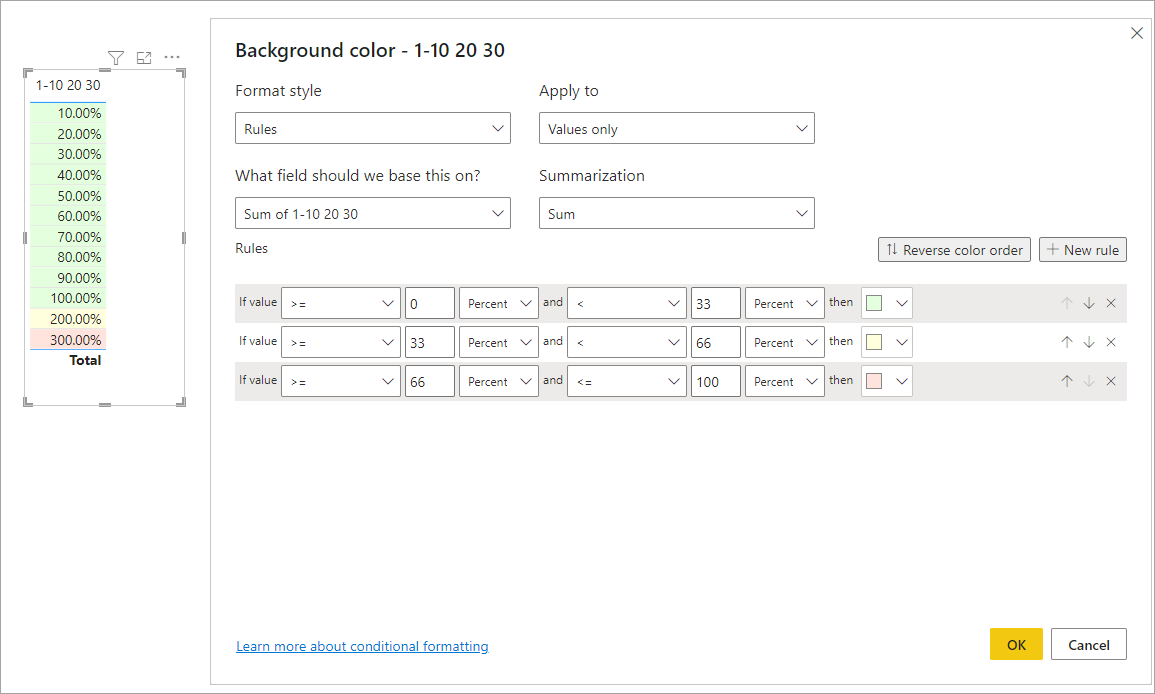The width and height of the screenshot is (1155, 694).
Task: Delete the third rule (66 to 100)
Action: click(1111, 381)
